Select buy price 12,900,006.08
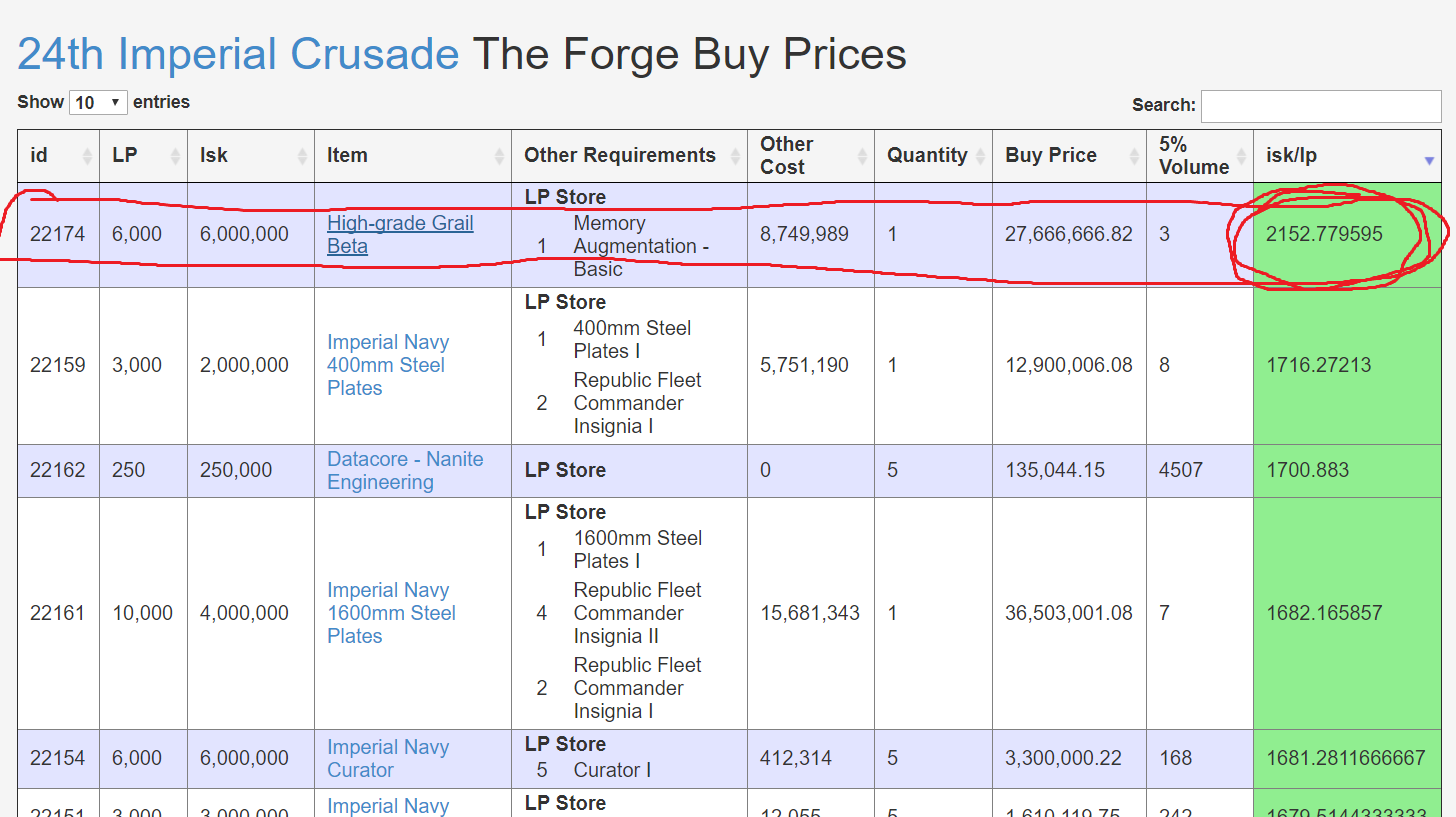This screenshot has height=817, width=1456. pyautogui.click(x=1069, y=365)
